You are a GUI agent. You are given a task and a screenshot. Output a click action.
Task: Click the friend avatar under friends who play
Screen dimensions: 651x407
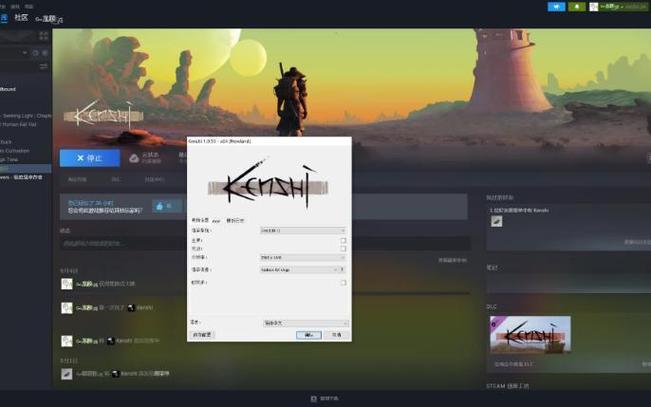tap(497, 221)
